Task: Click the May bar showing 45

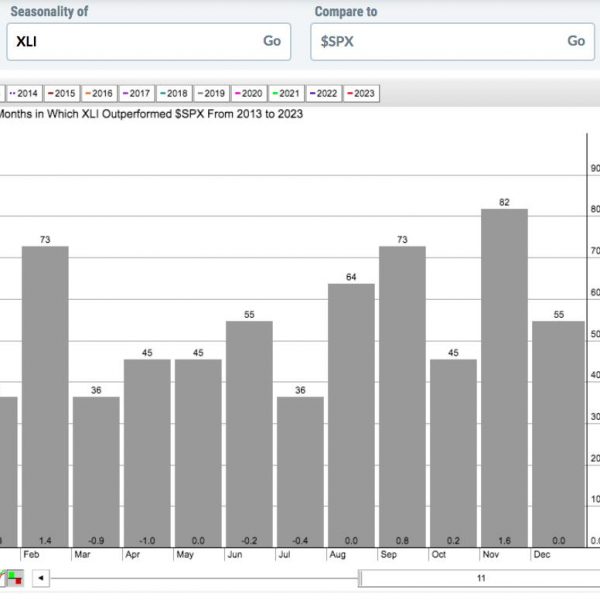Action: click(x=198, y=453)
